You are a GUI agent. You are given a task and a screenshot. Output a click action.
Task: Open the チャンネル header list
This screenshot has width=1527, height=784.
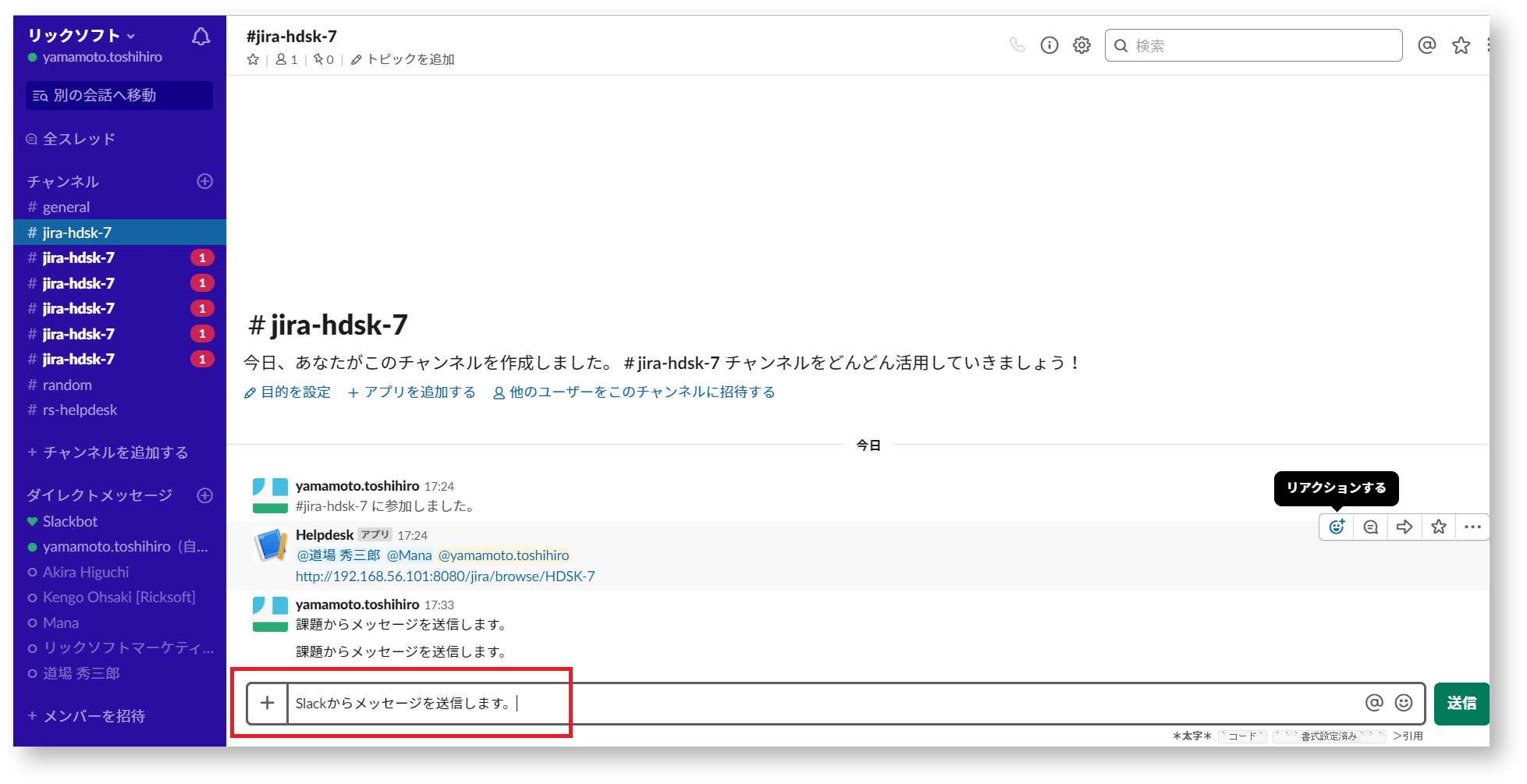click(63, 182)
